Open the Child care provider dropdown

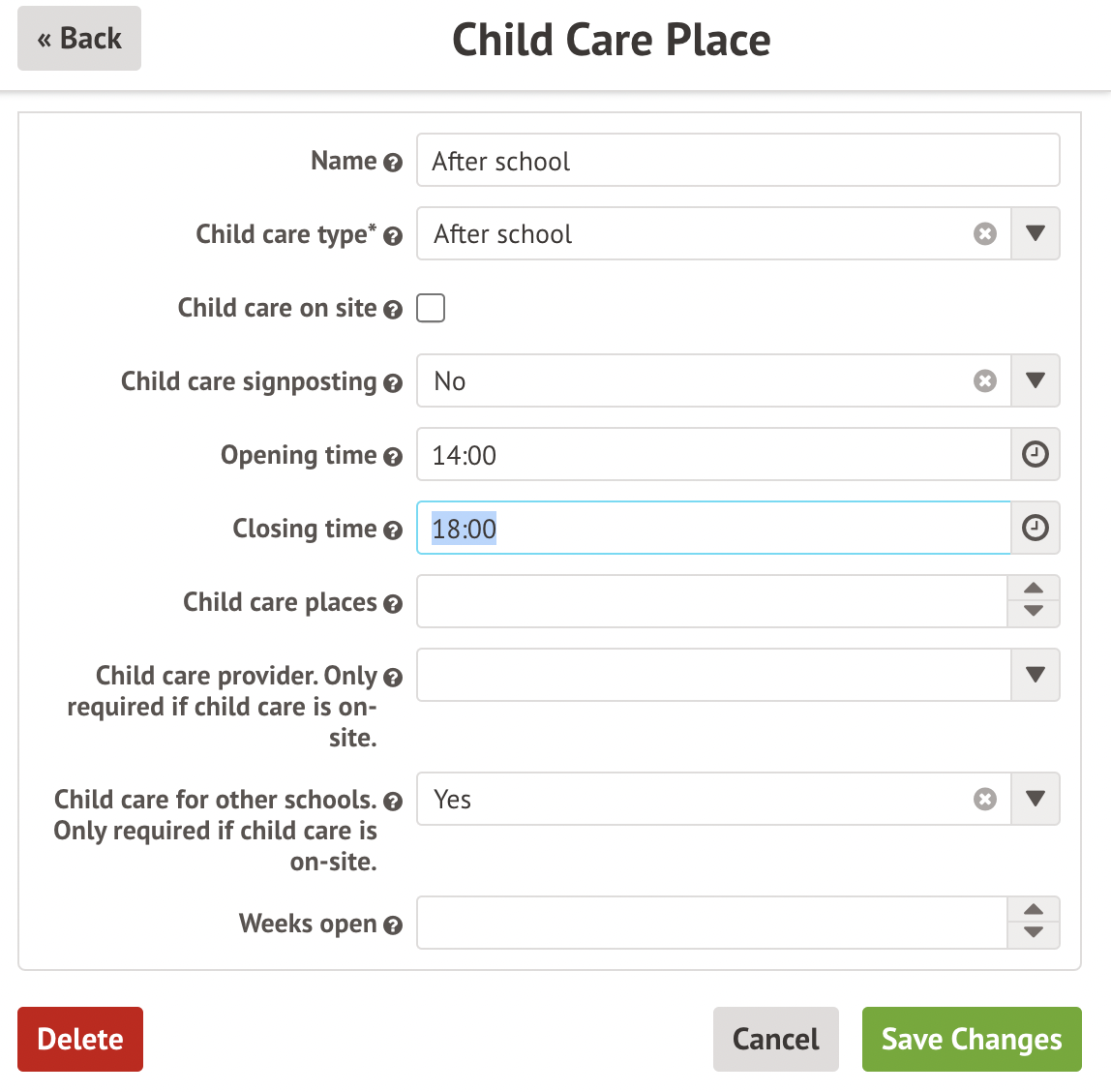coord(1035,675)
